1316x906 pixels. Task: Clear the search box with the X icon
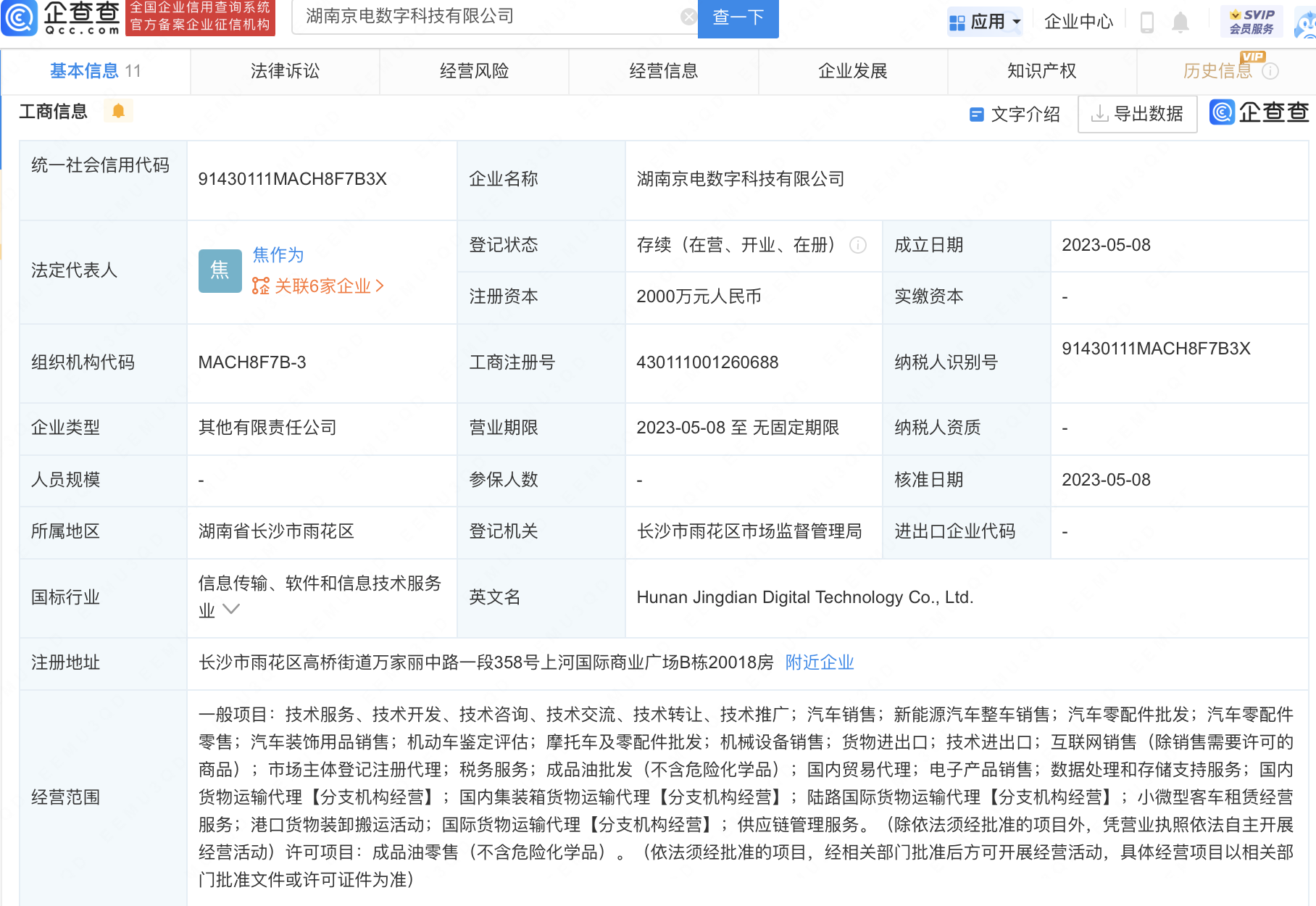[688, 17]
